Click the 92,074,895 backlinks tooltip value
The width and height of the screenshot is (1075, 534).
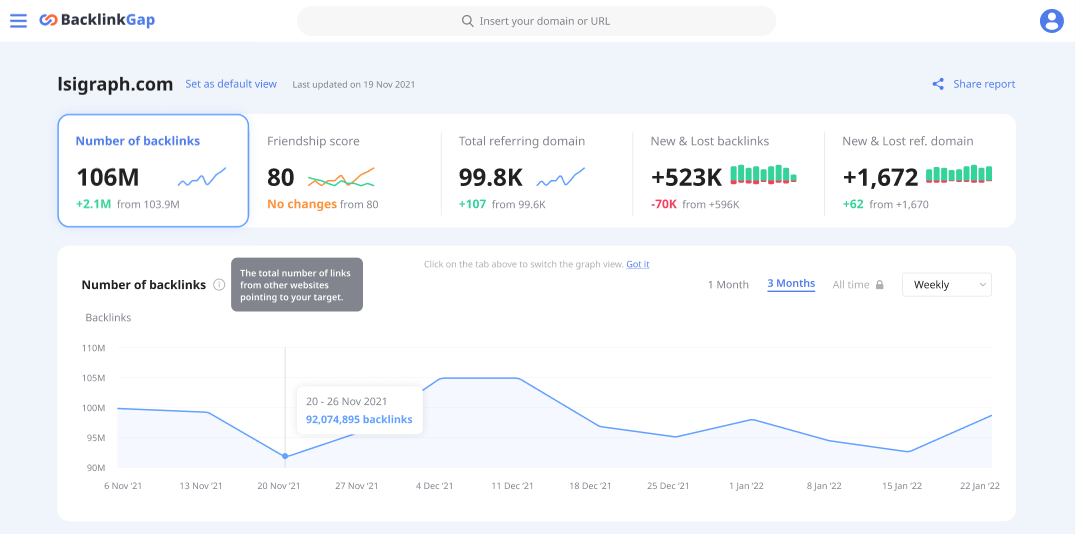click(359, 420)
